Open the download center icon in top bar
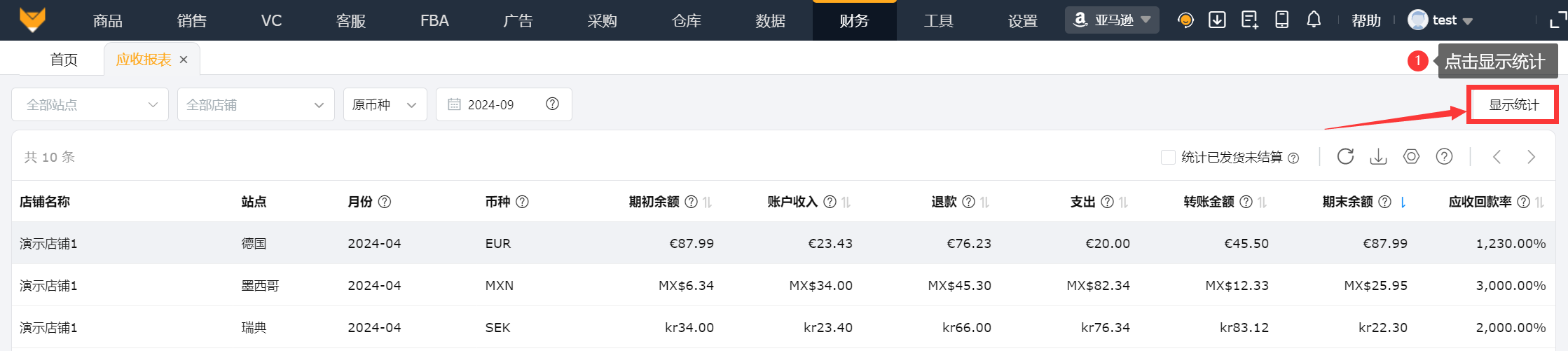Image resolution: width=1568 pixels, height=351 pixels. pos(1217,20)
